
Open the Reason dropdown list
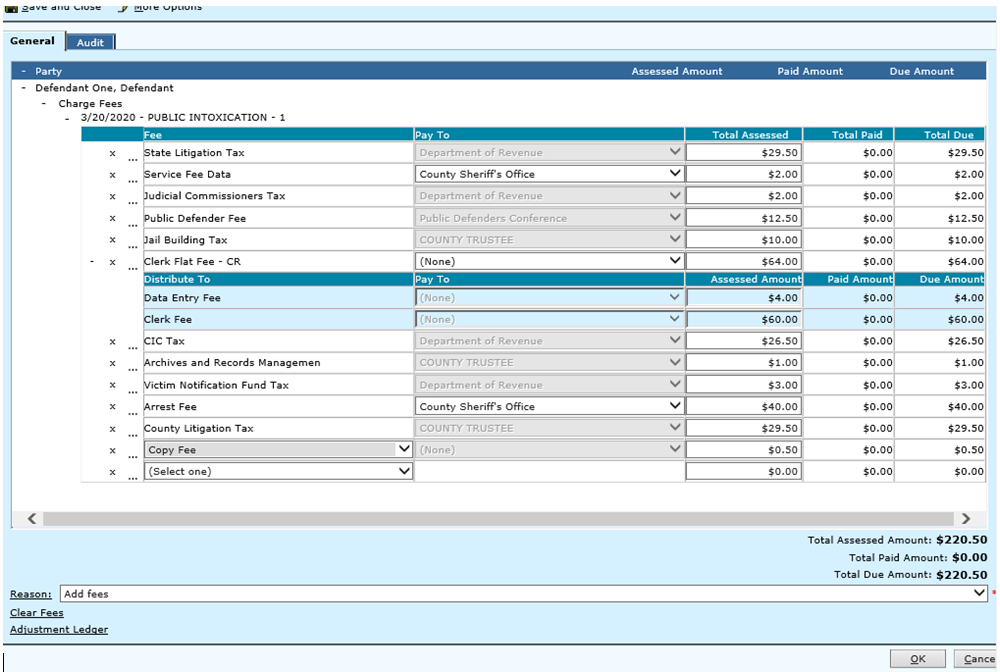click(x=978, y=594)
